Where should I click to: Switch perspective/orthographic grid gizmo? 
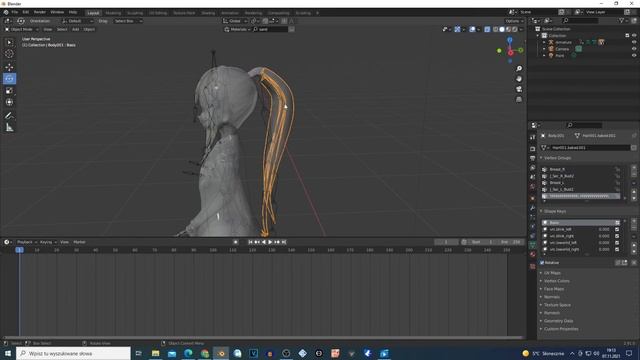coord(519,99)
